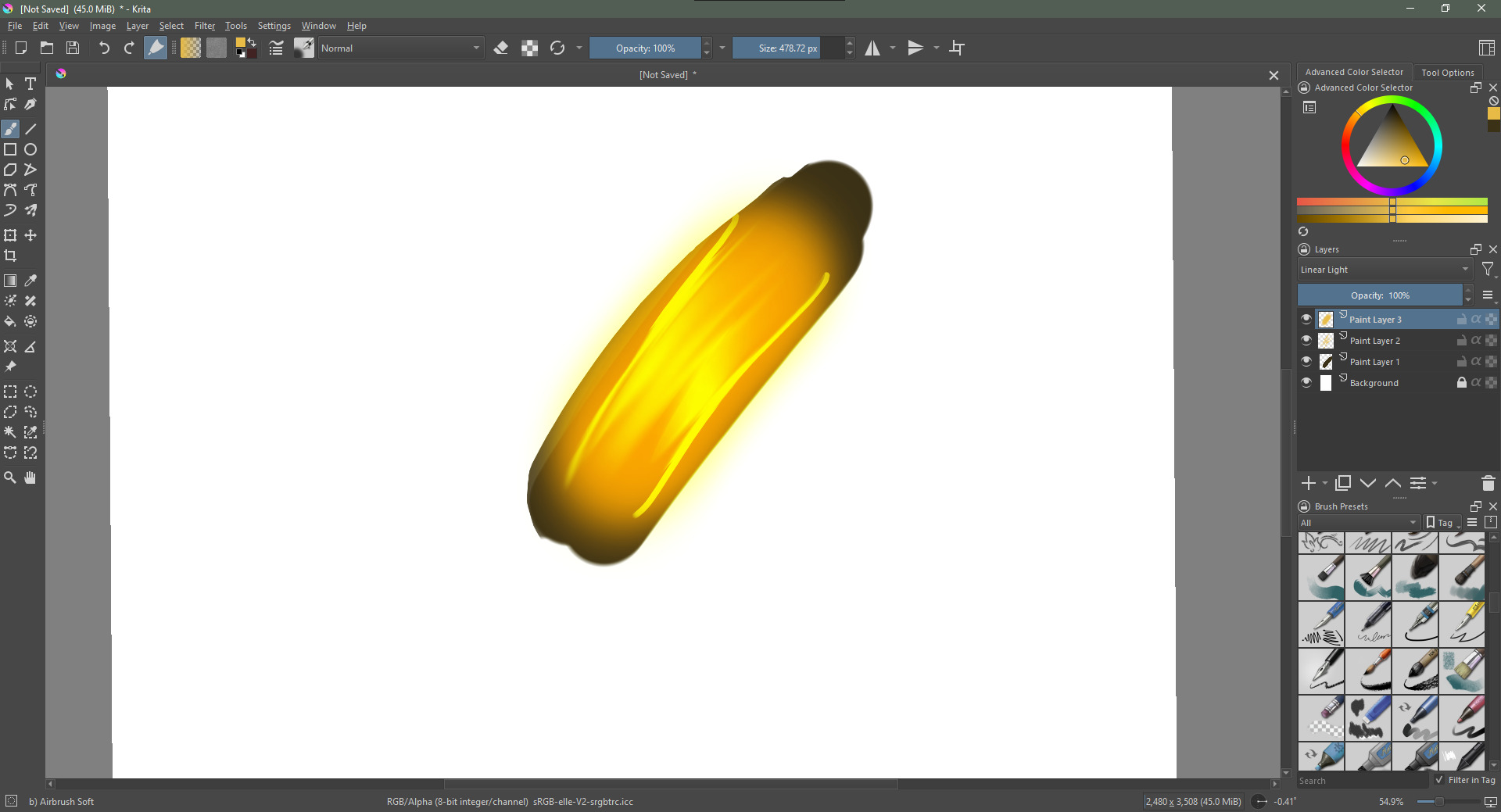This screenshot has width=1501, height=812.
Task: Select the Contiguous Selection magic wand tool
Action: tap(10, 432)
